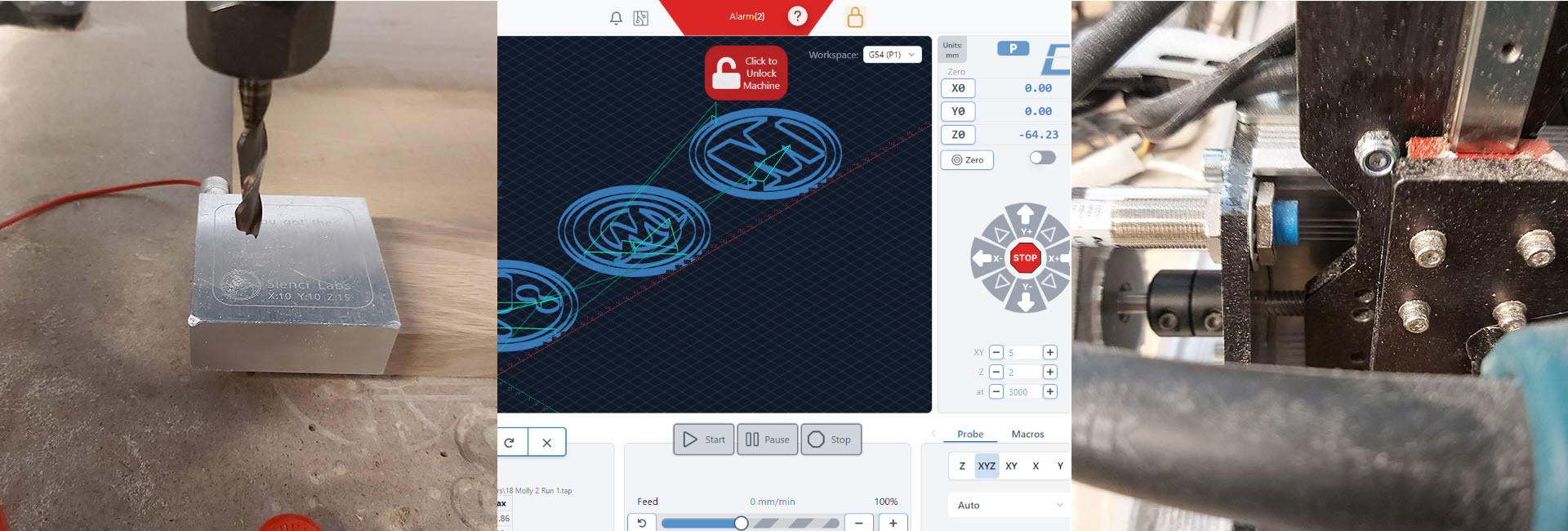Viewport: 1568px width, 531px height.
Task: Reset feed override with the undo icon
Action: point(642,523)
